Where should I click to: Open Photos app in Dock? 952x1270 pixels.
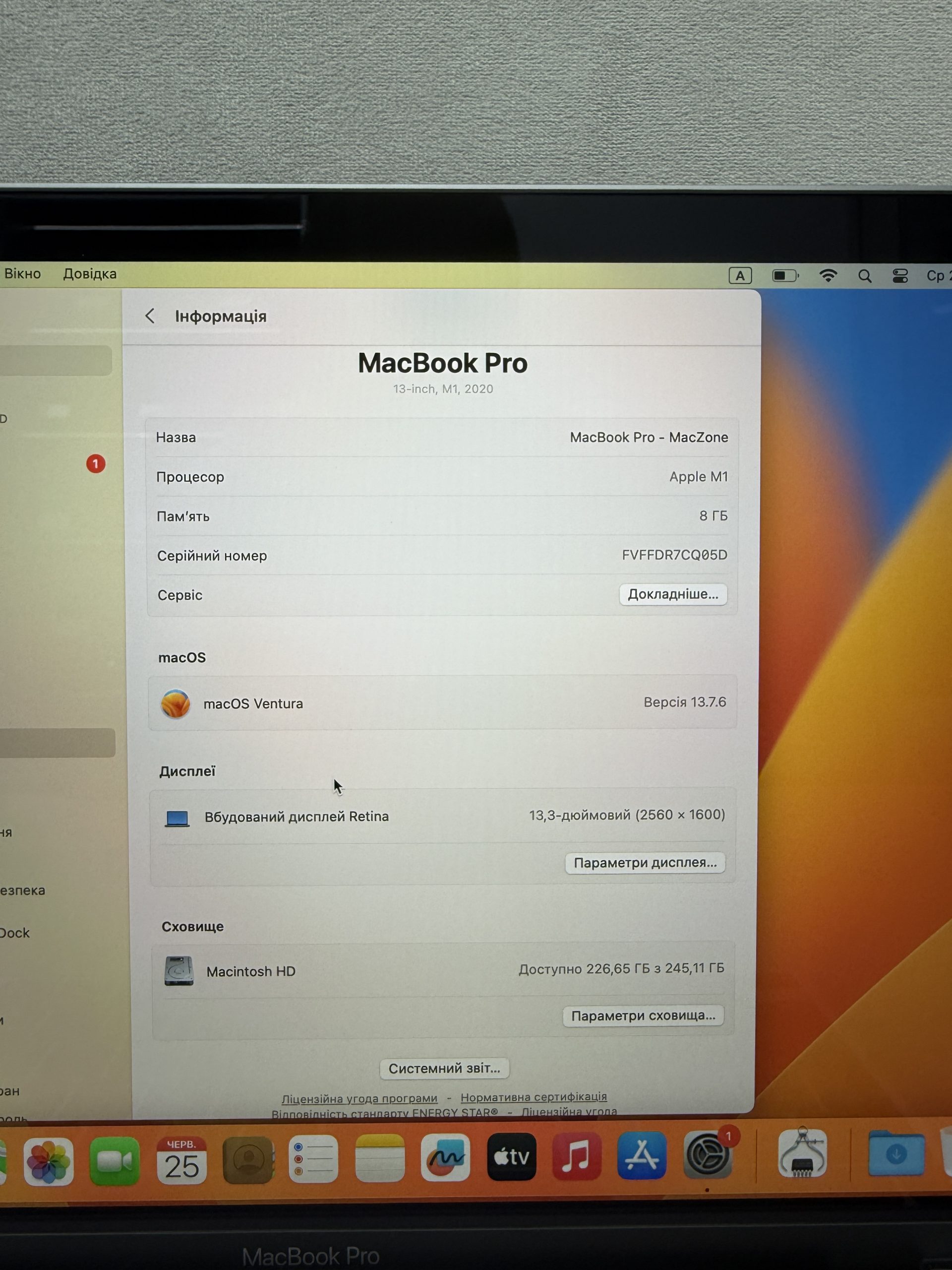[x=49, y=1161]
